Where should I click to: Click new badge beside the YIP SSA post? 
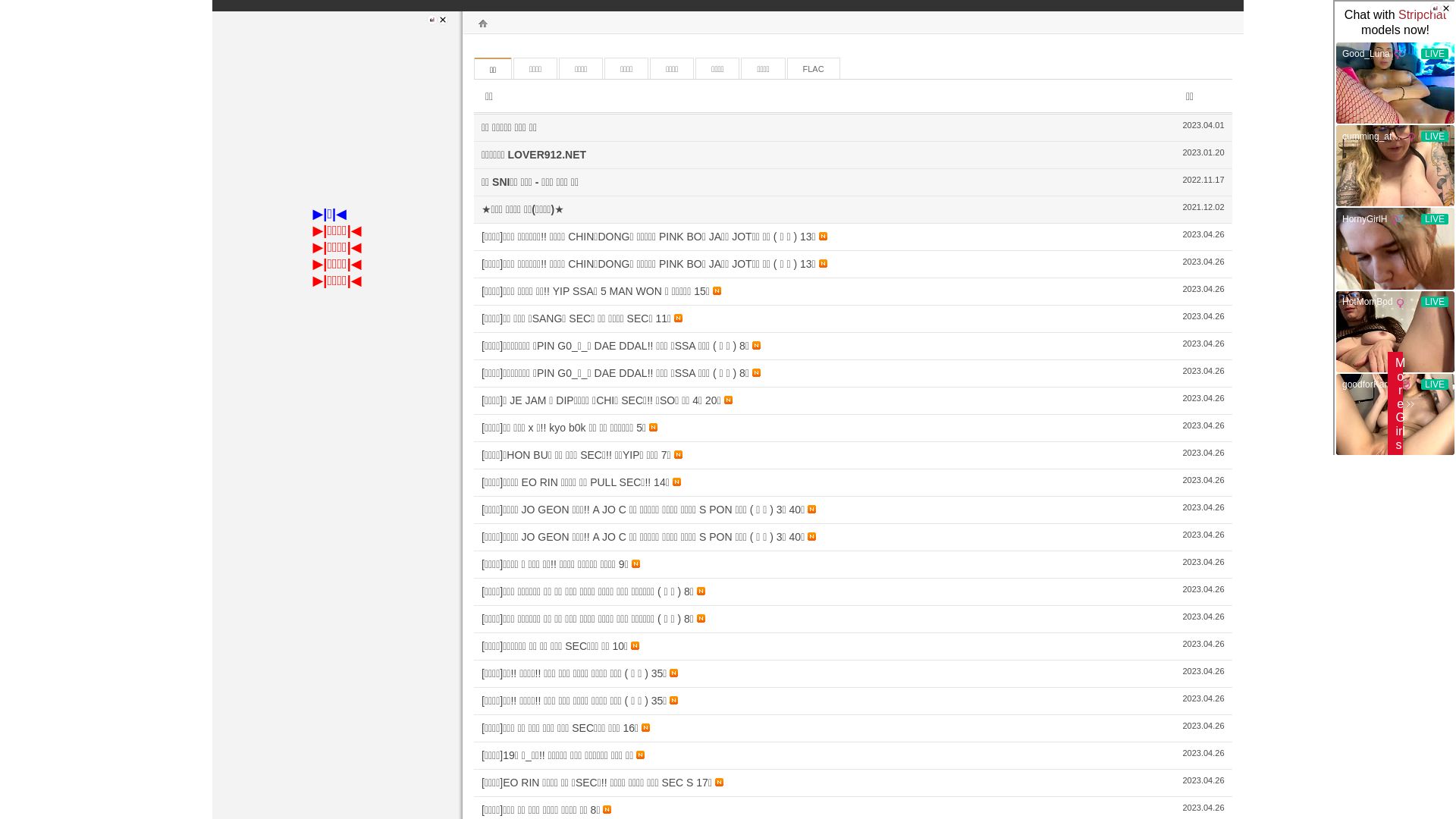pyautogui.click(x=717, y=291)
